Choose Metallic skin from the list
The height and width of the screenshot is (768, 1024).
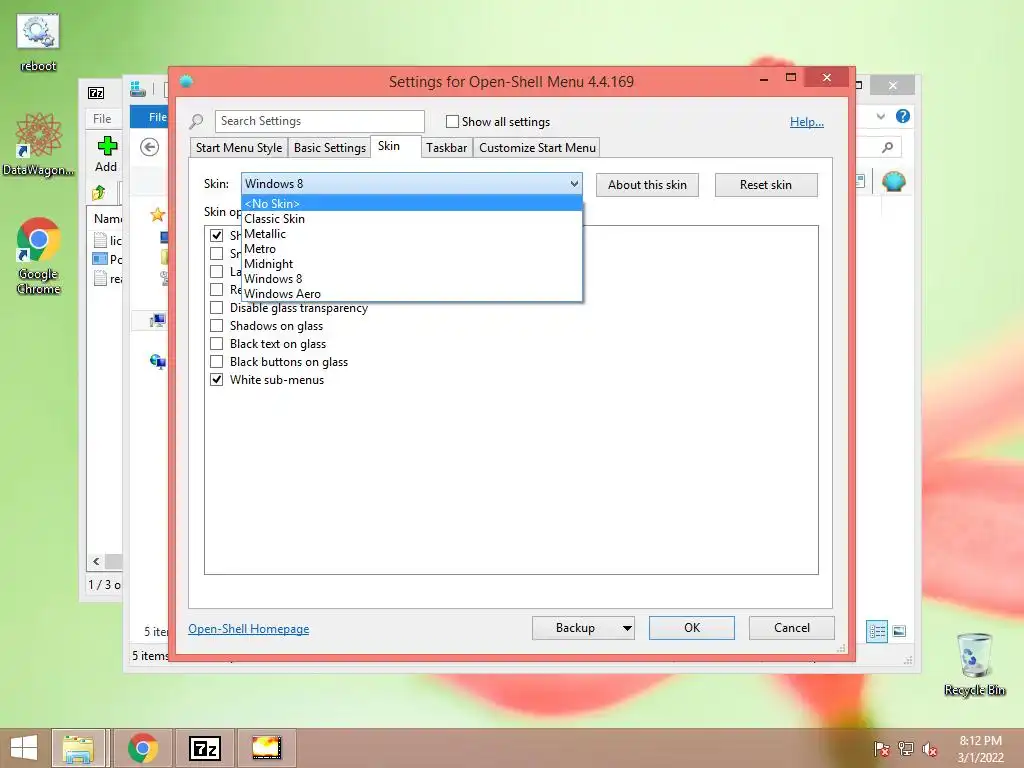click(411, 234)
